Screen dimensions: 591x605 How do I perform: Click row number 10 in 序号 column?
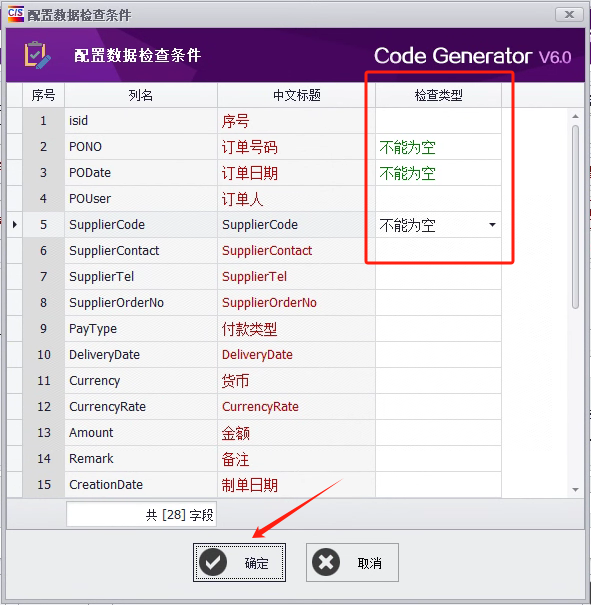[x=44, y=355]
